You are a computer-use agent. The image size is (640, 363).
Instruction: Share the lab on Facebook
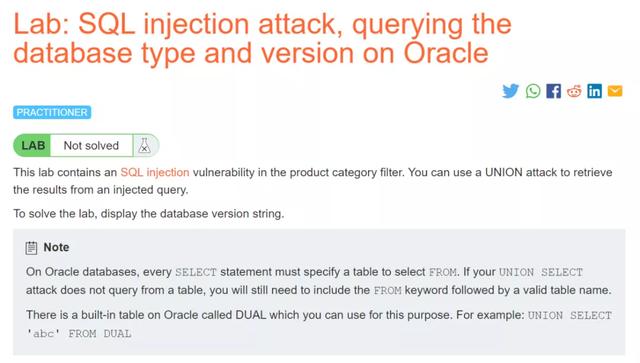(553, 91)
